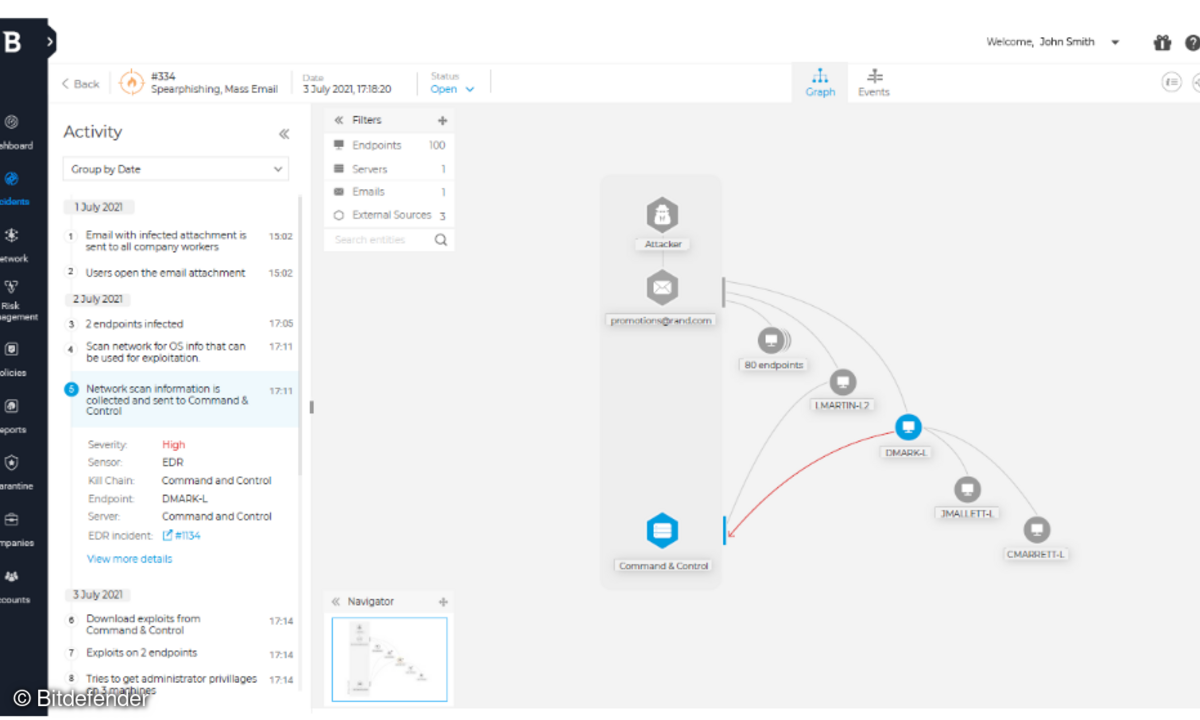Viewport: 1200px width, 720px height.
Task: Open the Risk Management sidebar icon
Action: tap(12, 287)
